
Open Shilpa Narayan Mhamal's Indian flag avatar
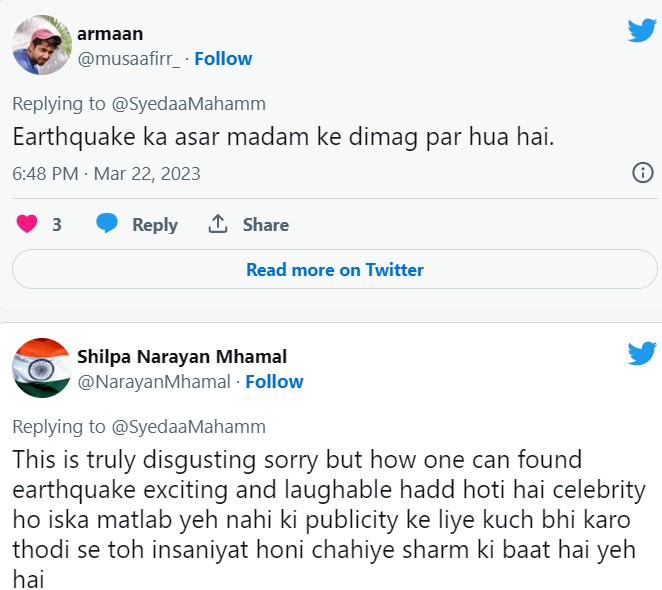tap(40, 368)
